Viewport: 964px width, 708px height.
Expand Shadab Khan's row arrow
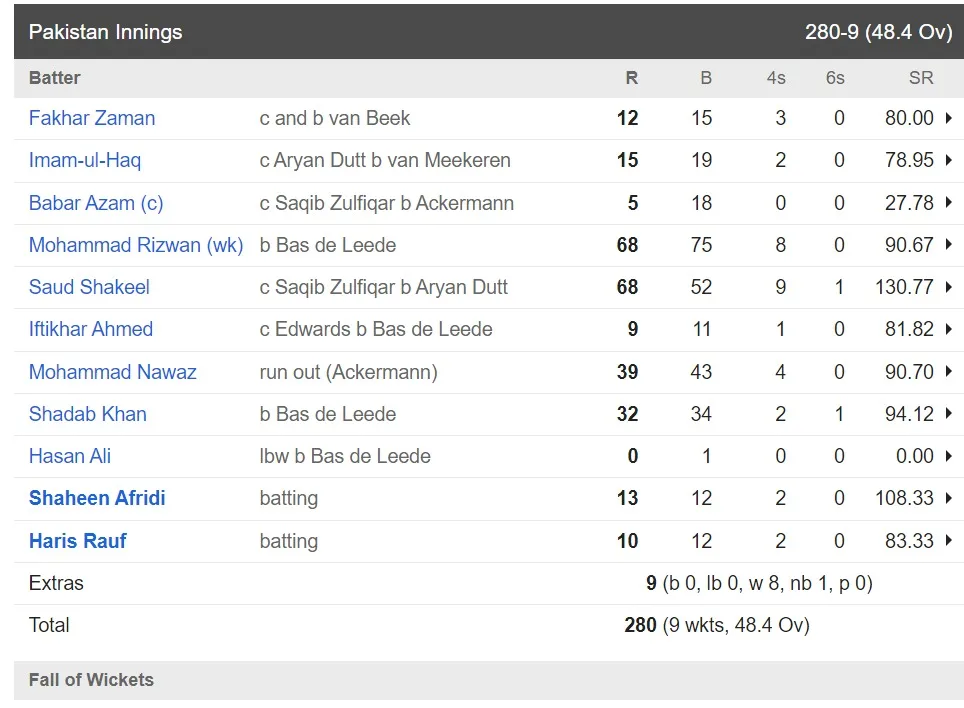(947, 414)
